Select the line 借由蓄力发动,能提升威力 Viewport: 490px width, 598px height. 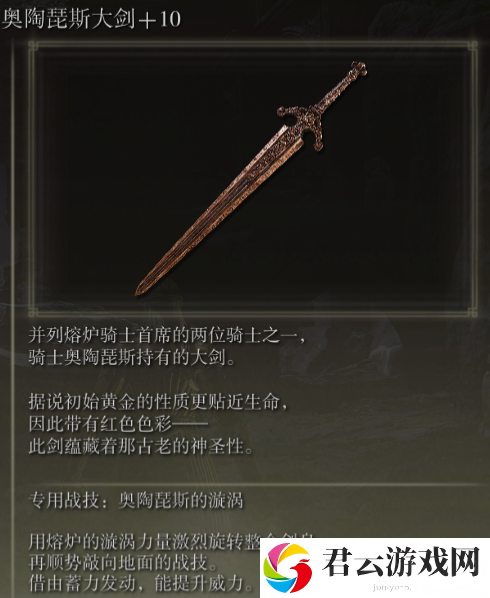(x=141, y=583)
